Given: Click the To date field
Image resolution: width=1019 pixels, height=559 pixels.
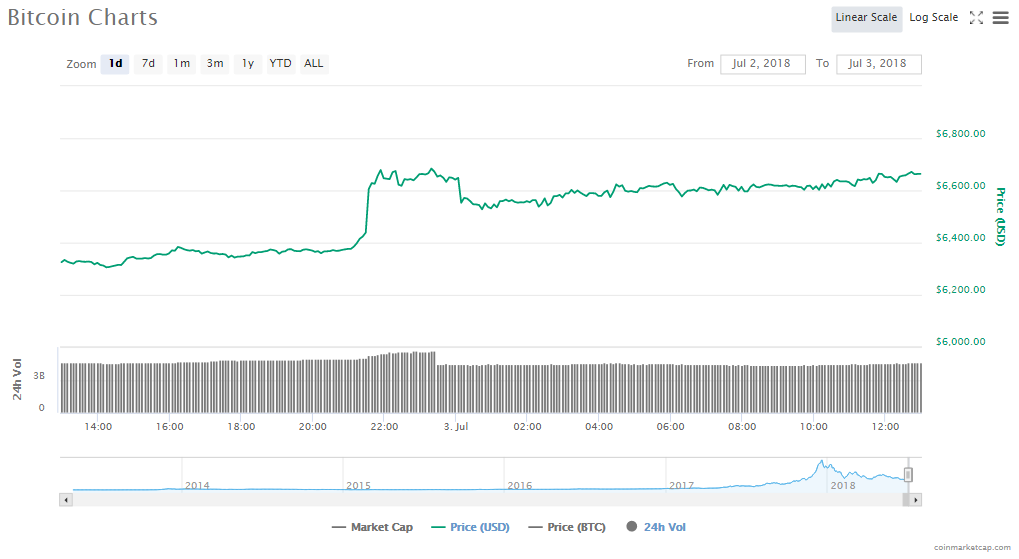Looking at the screenshot, I should point(877,64).
